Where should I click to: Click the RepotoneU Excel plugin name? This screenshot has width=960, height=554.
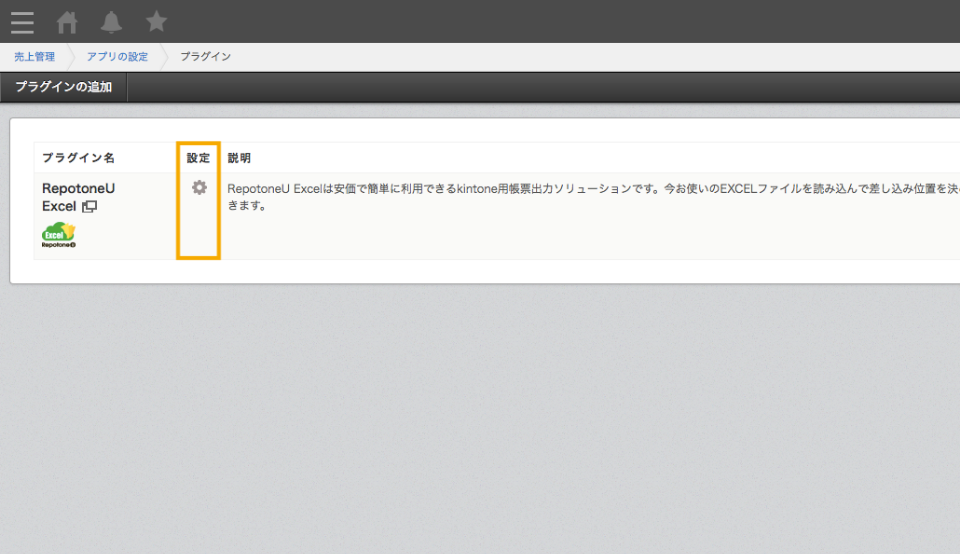(78, 197)
